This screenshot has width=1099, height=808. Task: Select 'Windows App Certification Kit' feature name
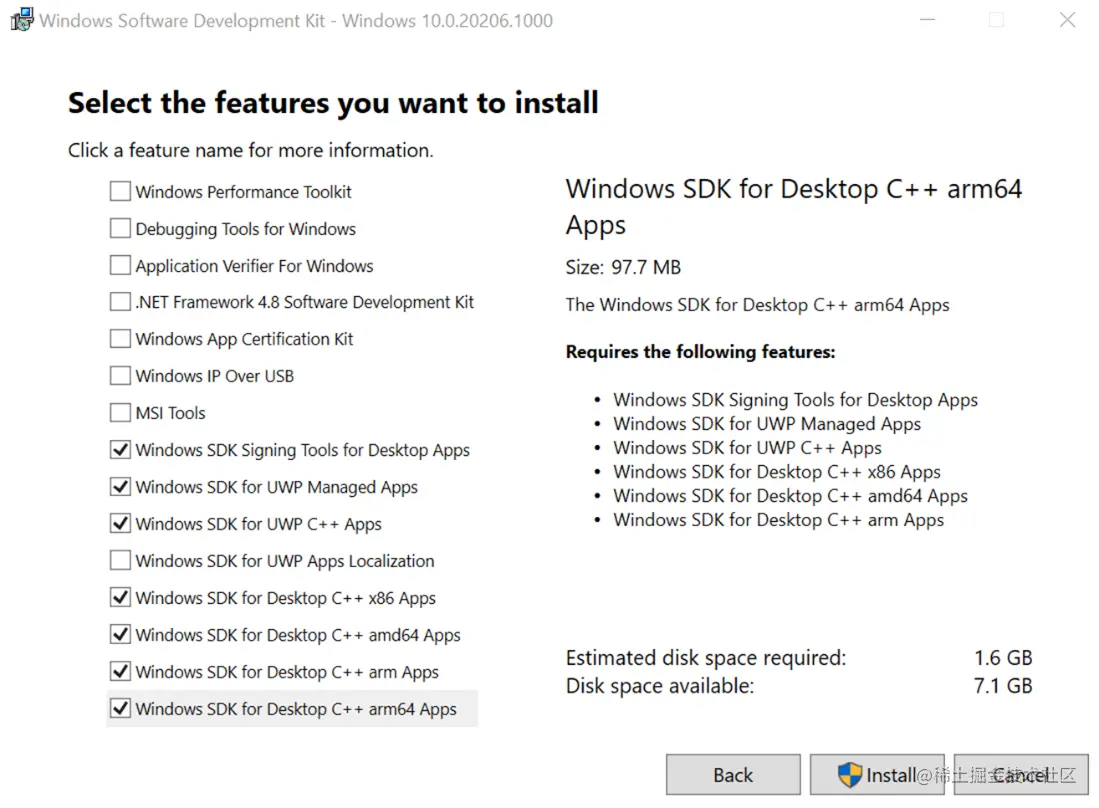[x=244, y=339]
